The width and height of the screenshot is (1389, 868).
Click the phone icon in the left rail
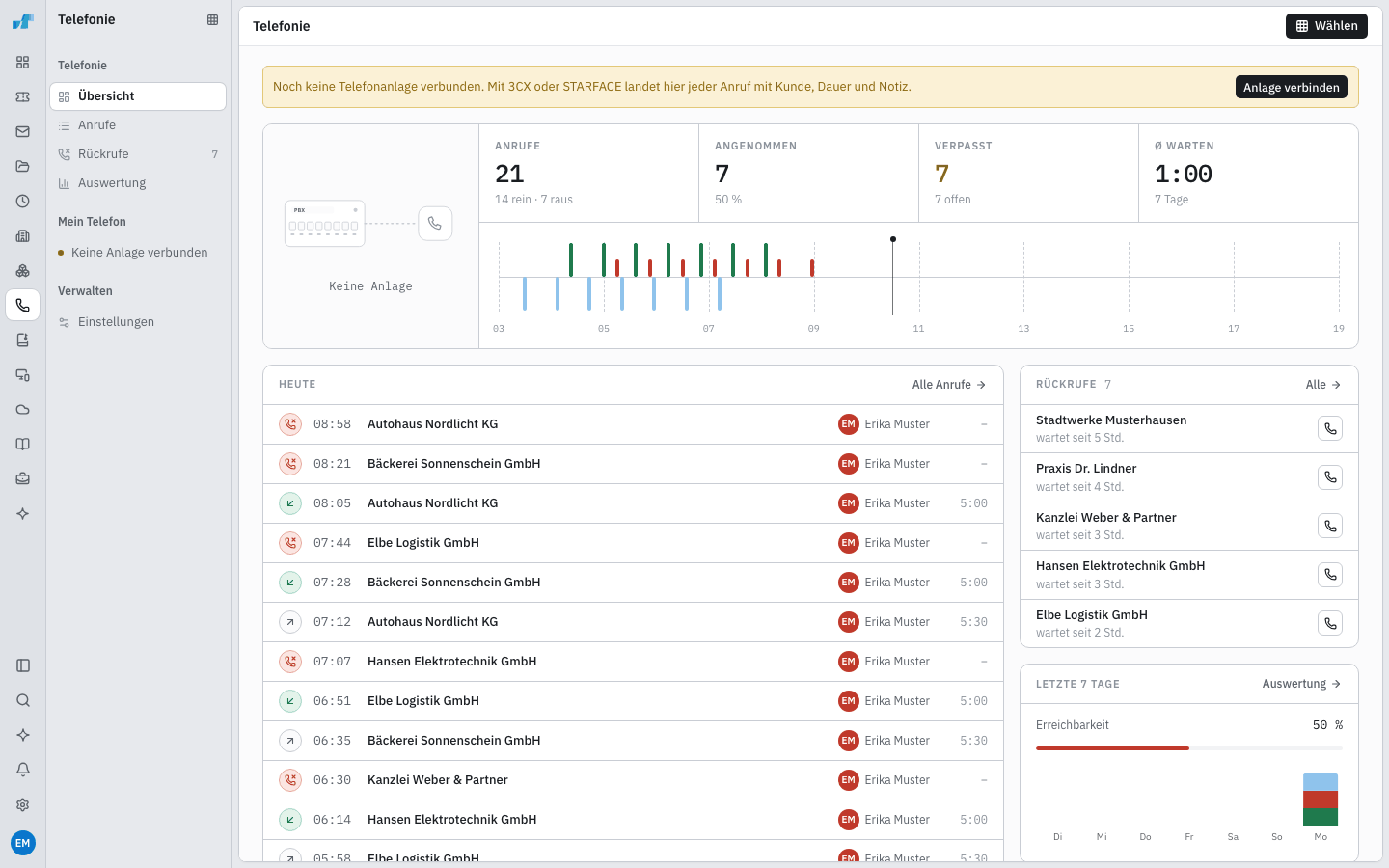point(23,305)
